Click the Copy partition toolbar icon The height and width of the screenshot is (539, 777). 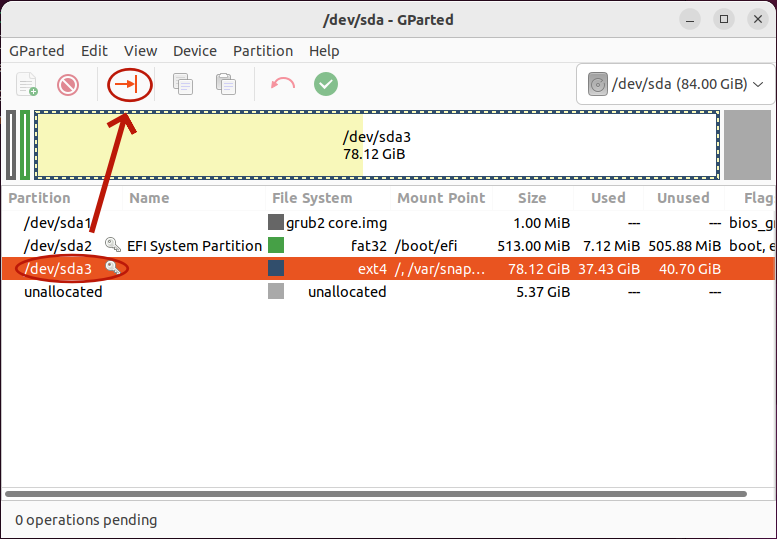[183, 84]
